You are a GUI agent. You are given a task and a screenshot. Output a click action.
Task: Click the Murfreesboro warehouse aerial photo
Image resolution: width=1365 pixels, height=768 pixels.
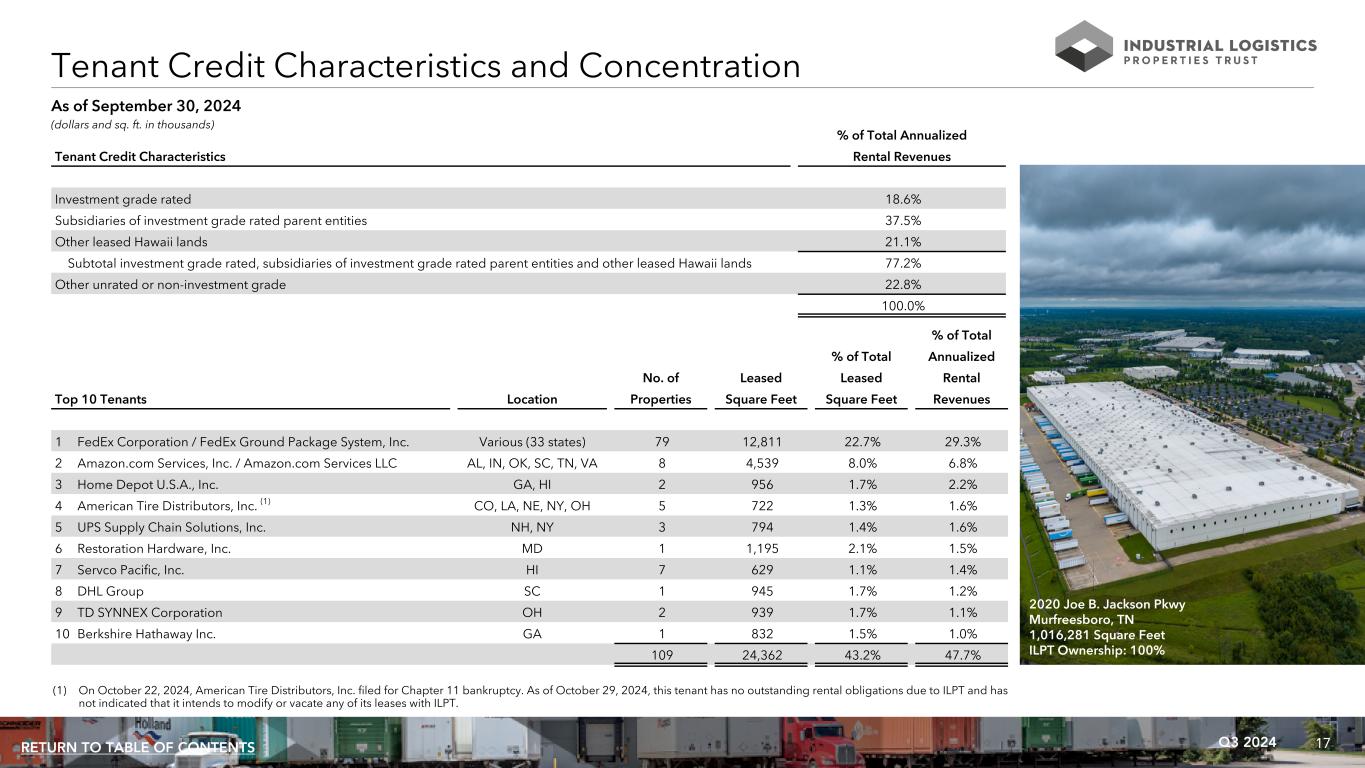coord(1190,400)
